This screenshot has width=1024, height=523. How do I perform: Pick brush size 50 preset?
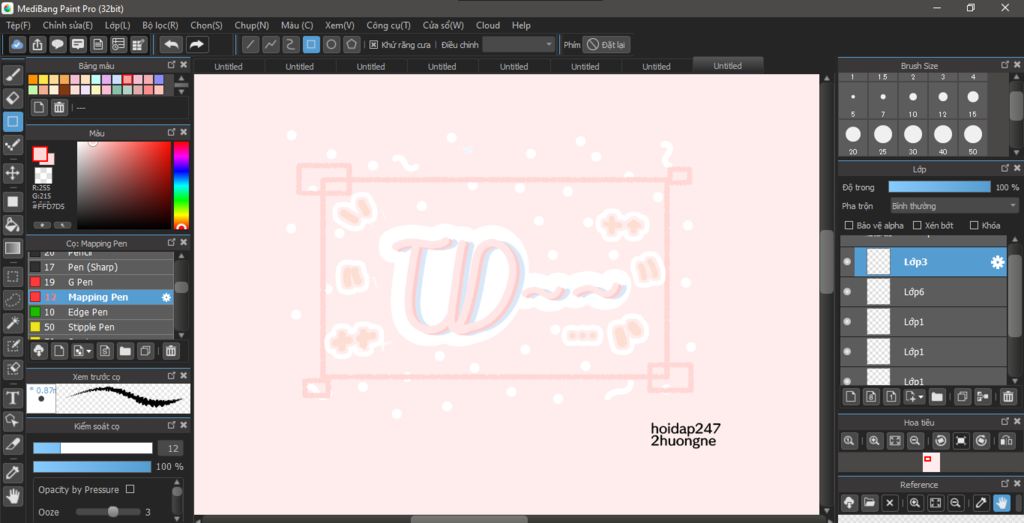coord(972,138)
